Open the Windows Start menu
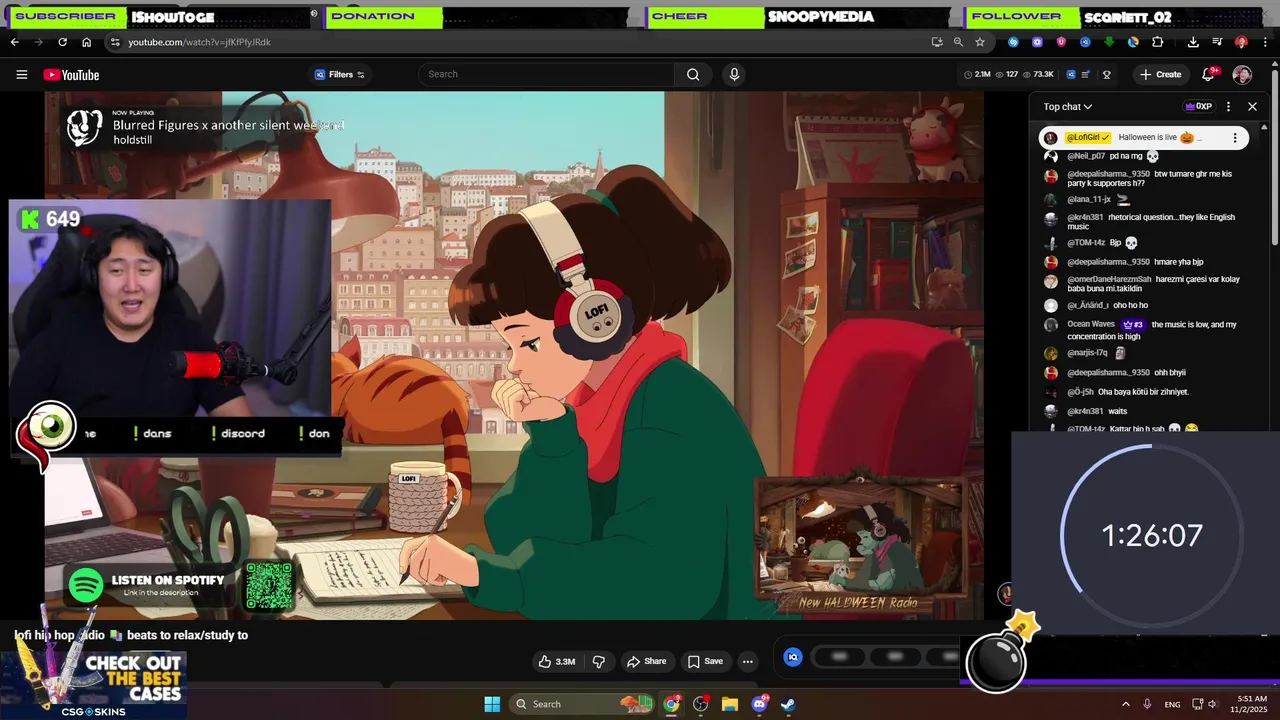1280x720 pixels. 492,704
